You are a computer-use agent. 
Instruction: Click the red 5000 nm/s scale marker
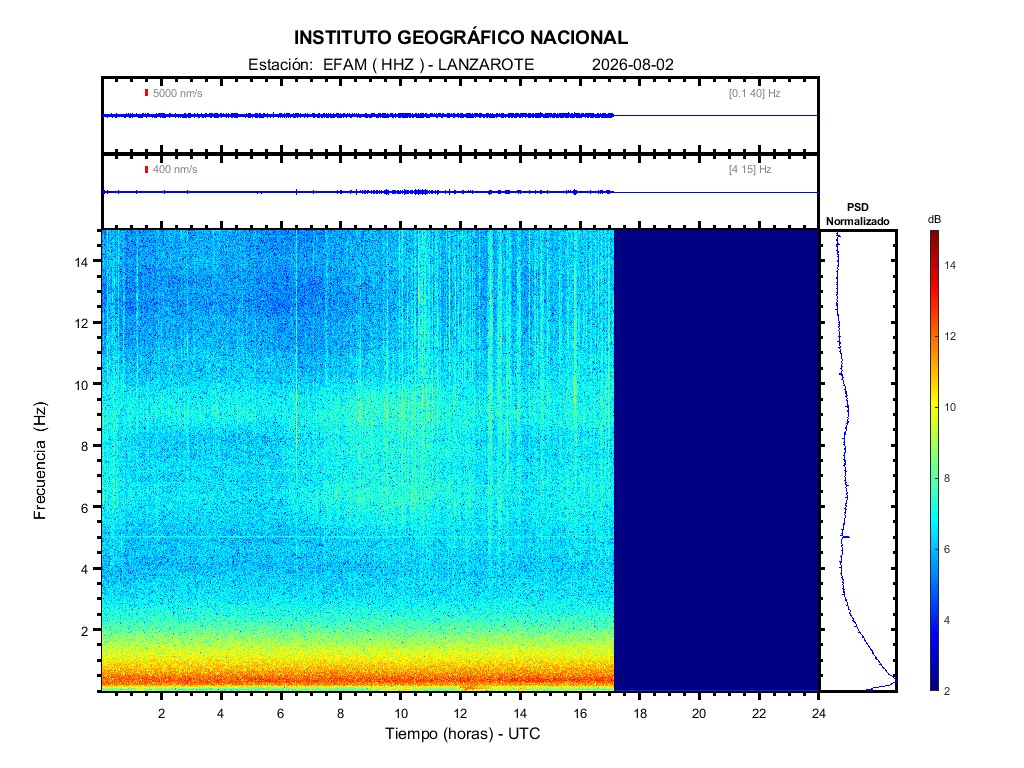(x=146, y=93)
